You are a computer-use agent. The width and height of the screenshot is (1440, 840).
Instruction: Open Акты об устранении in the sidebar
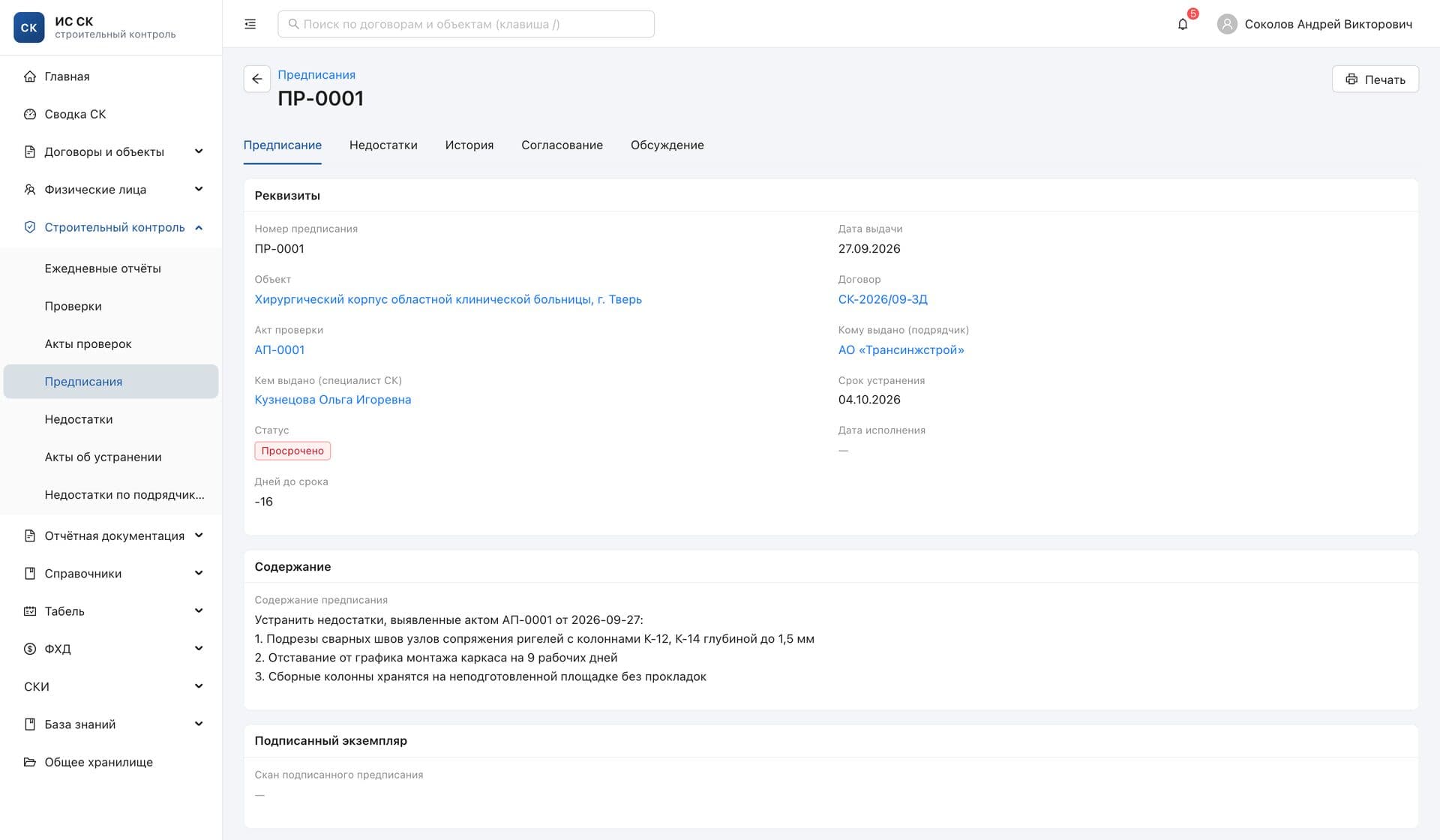tap(111, 457)
